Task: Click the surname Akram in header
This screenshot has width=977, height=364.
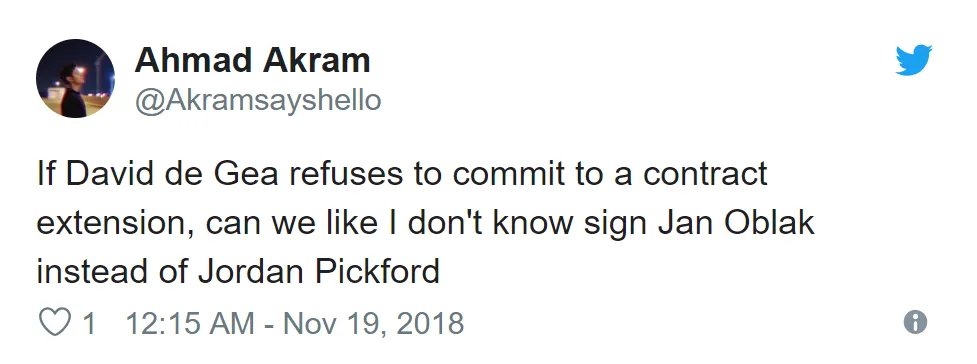Action: point(317,60)
